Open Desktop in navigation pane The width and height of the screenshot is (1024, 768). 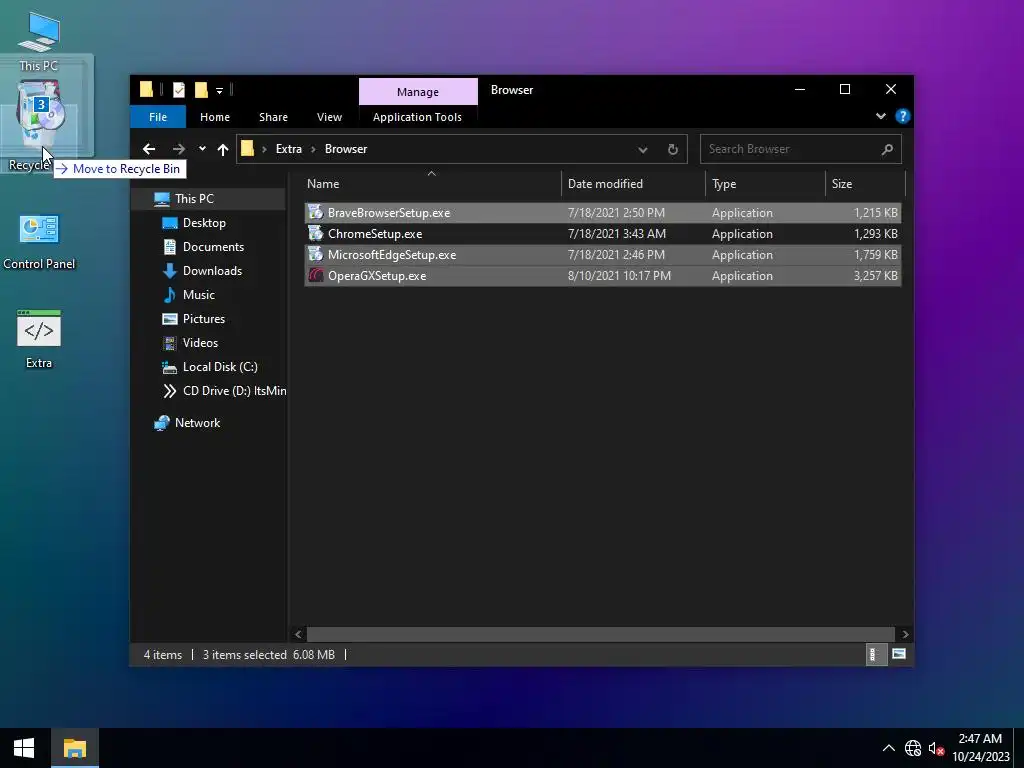coord(204,223)
